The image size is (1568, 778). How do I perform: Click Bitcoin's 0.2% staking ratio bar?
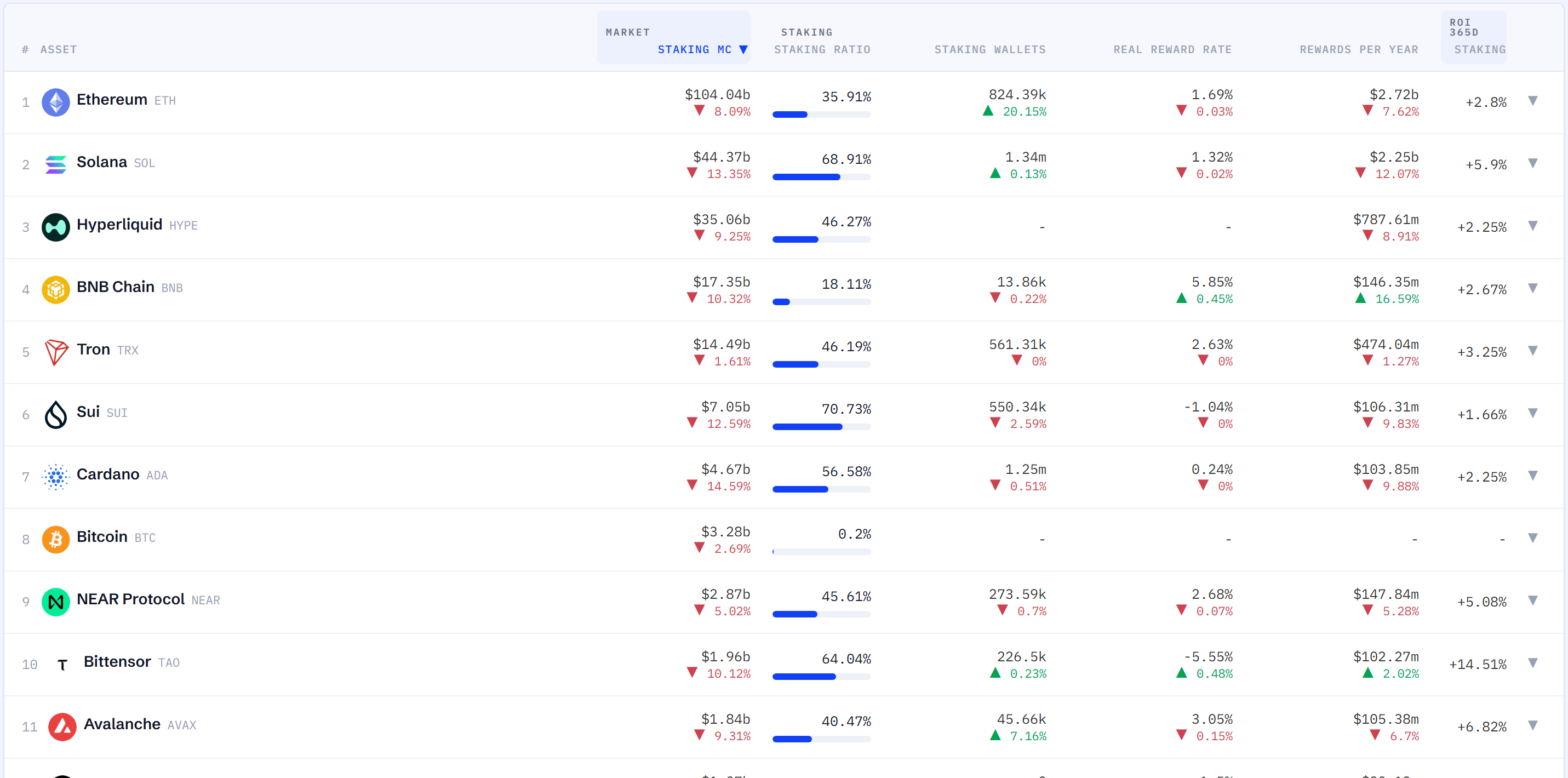coord(821,552)
